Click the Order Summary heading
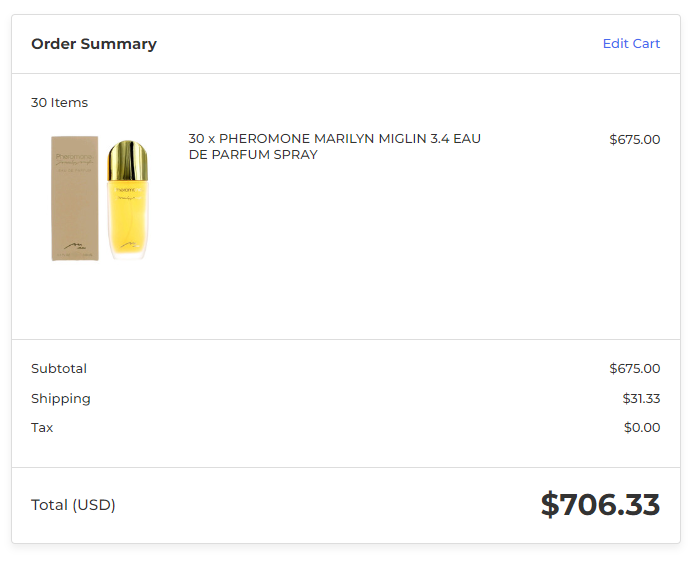 click(94, 44)
